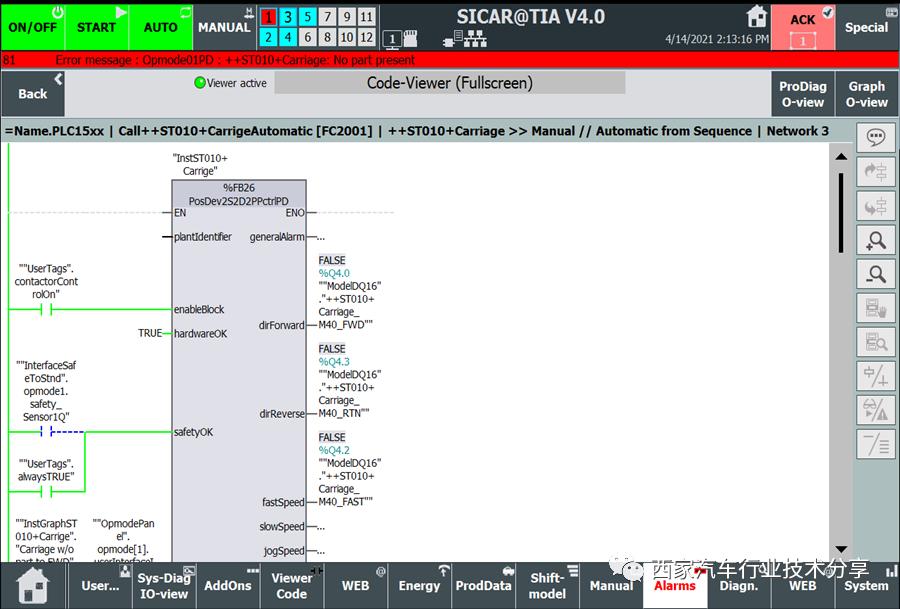Open the Alarms tab

pyautogui.click(x=674, y=585)
